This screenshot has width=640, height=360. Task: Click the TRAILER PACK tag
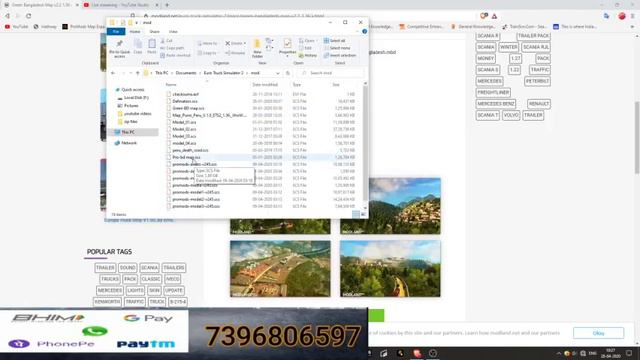click(533, 36)
